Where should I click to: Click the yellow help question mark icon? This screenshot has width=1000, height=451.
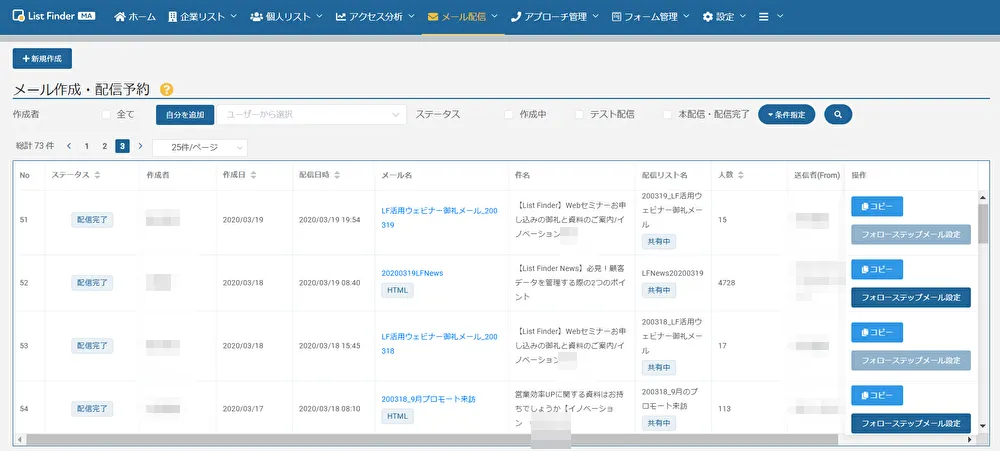click(x=167, y=90)
